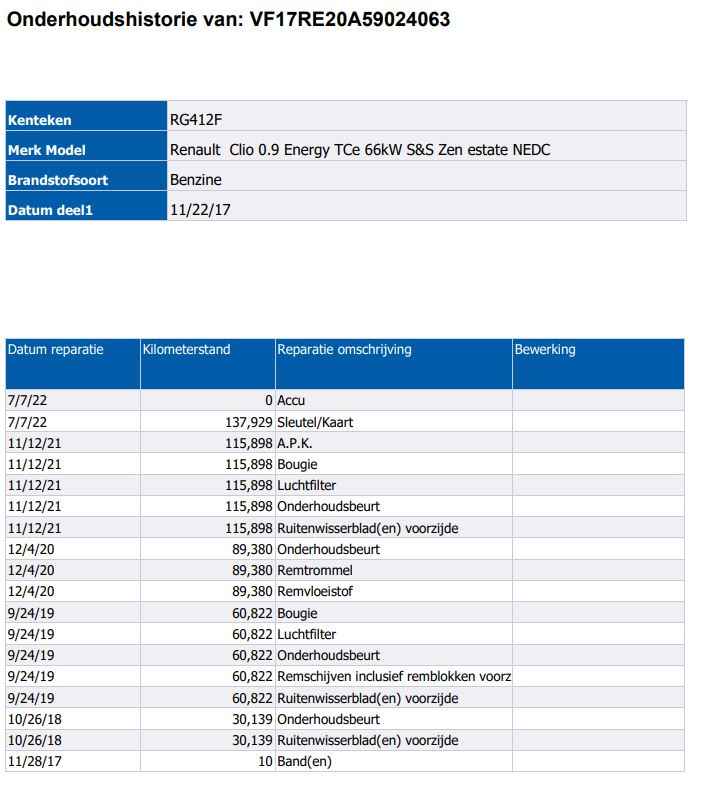Click 'Luchtfilter' in the 60,822 km row
This screenshot has height=796, width=712.
click(x=307, y=634)
